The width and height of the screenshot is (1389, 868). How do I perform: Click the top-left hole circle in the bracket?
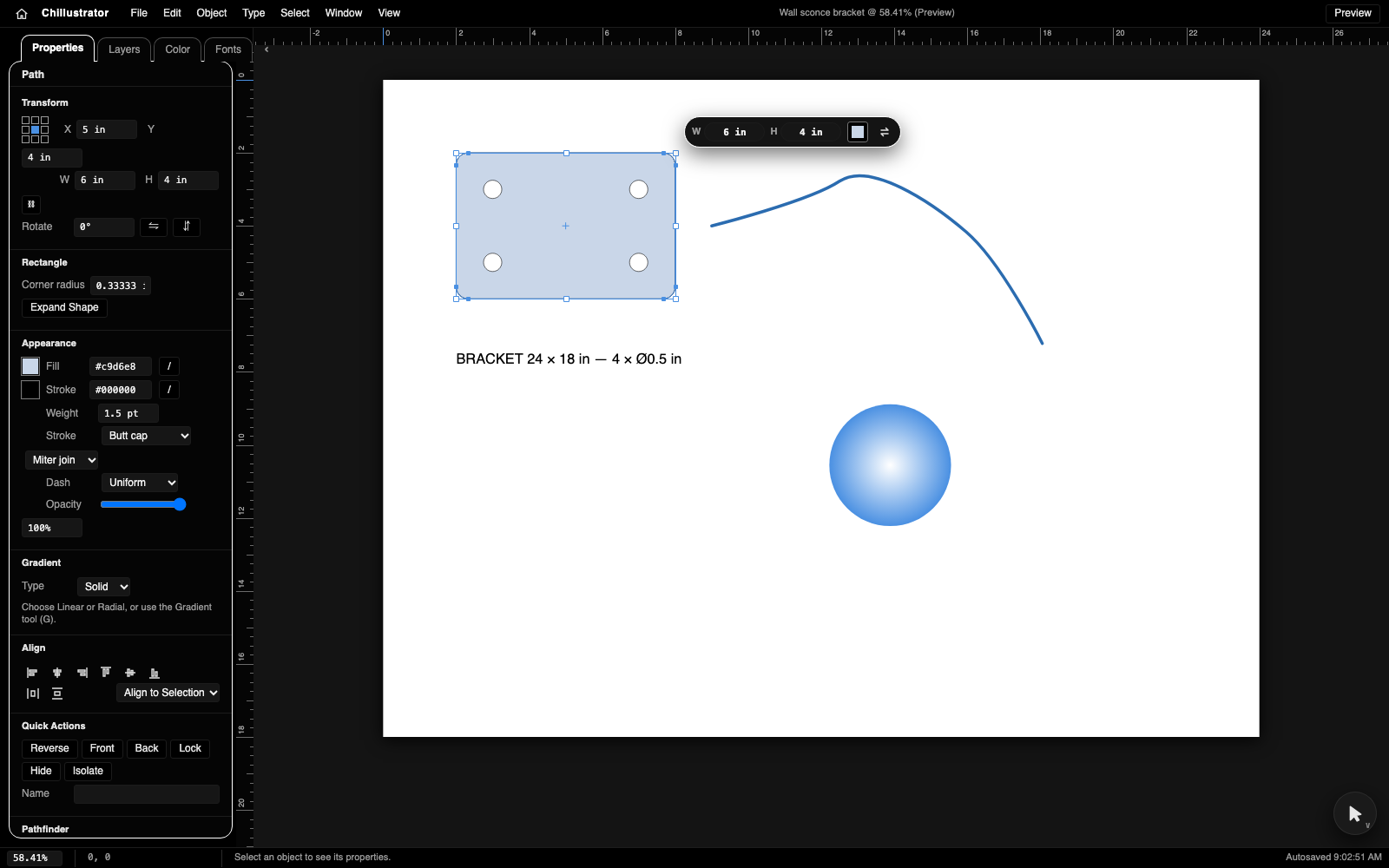pos(492,189)
